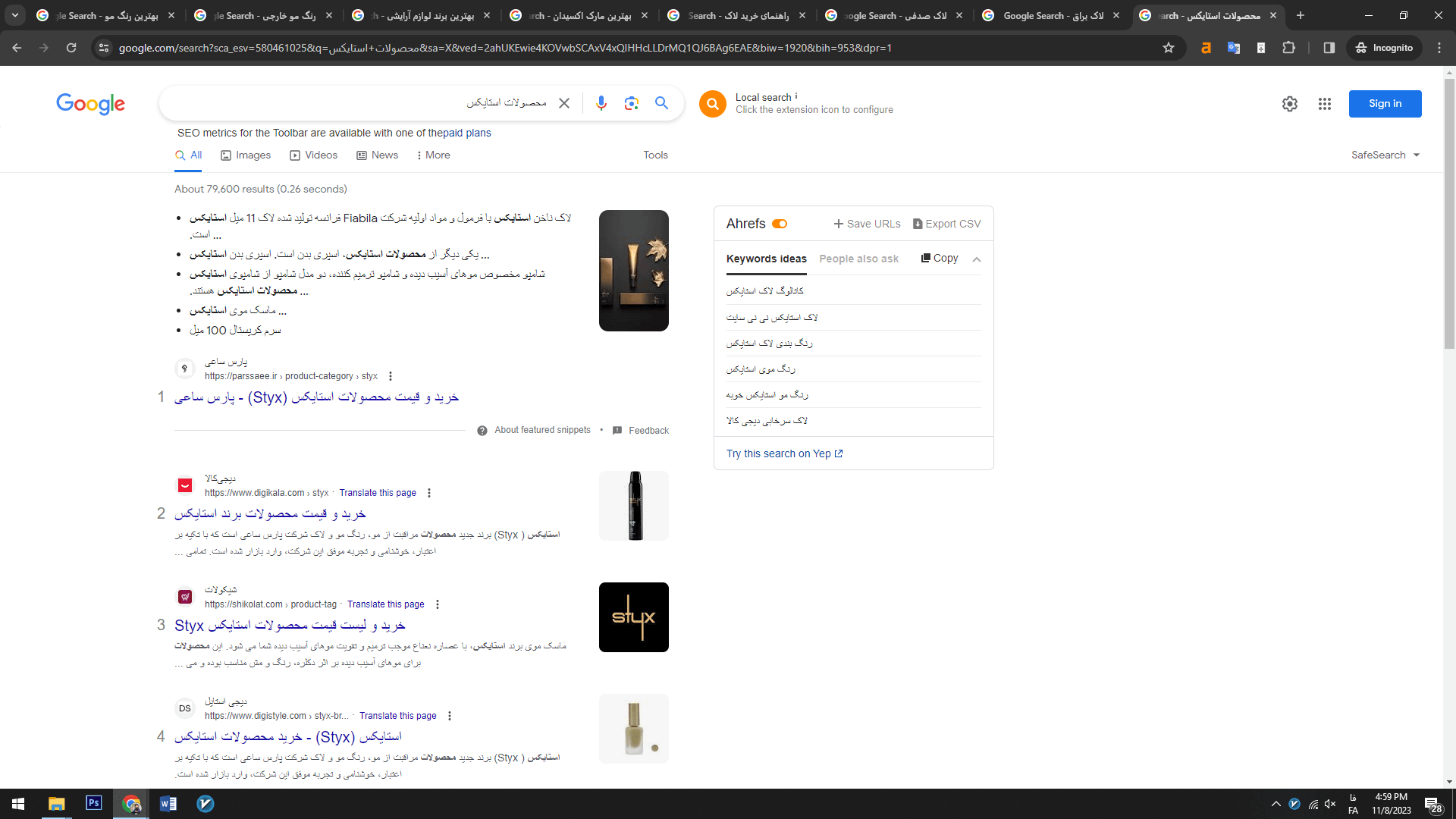Image resolution: width=1456 pixels, height=819 pixels.
Task: Reload the page with the refresh icon
Action: pos(71,48)
